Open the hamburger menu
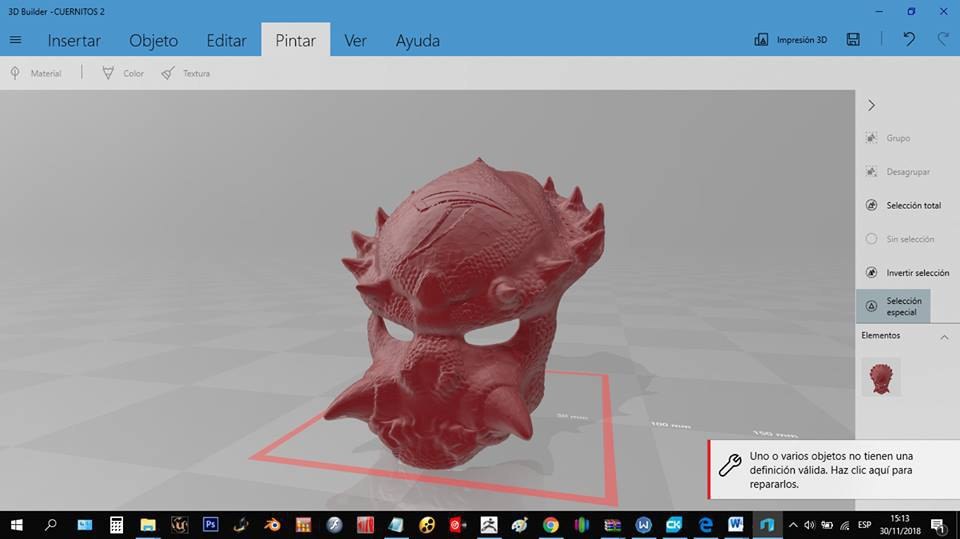 pos(15,40)
